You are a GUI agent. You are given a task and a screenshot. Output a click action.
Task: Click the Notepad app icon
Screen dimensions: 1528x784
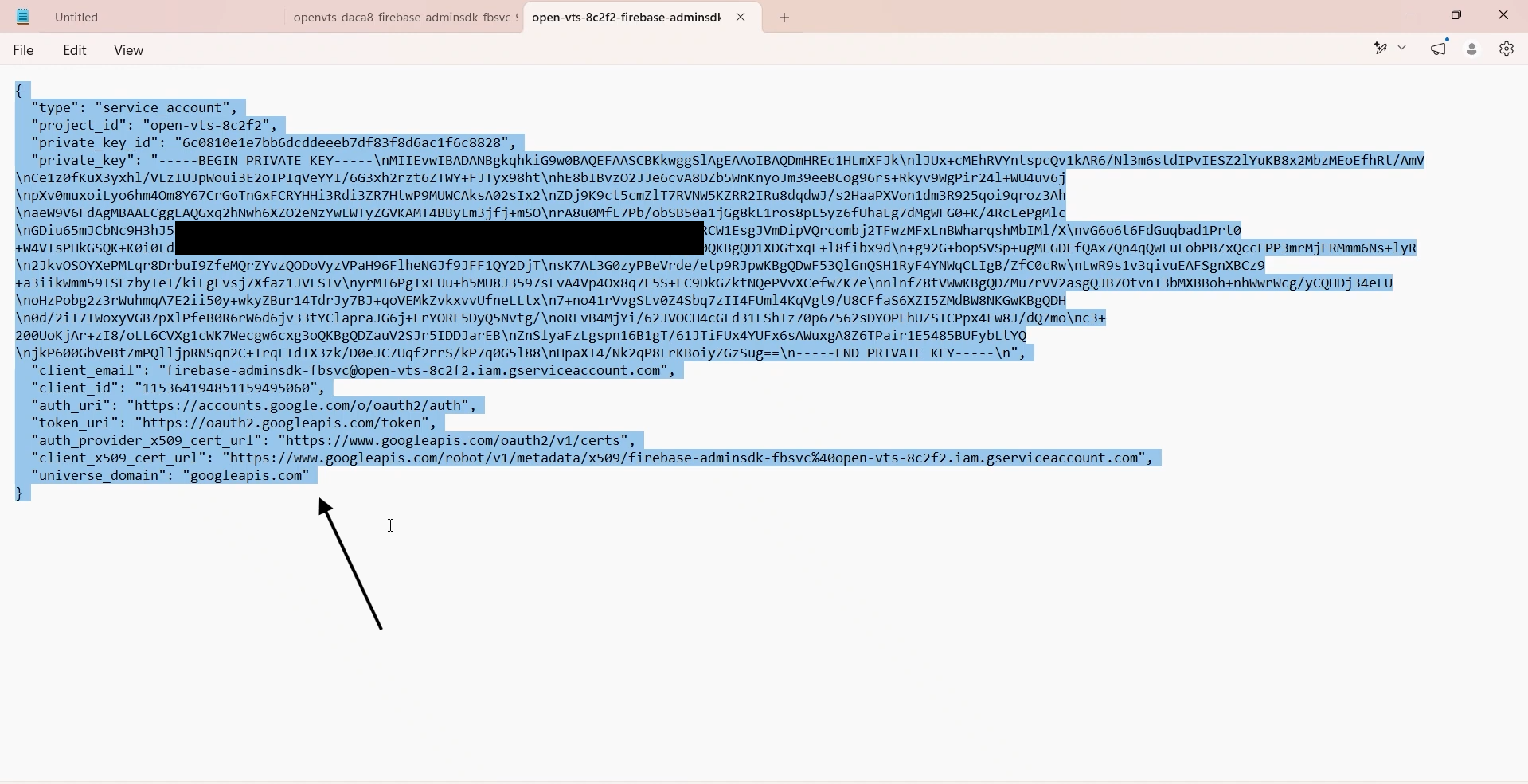tap(23, 17)
